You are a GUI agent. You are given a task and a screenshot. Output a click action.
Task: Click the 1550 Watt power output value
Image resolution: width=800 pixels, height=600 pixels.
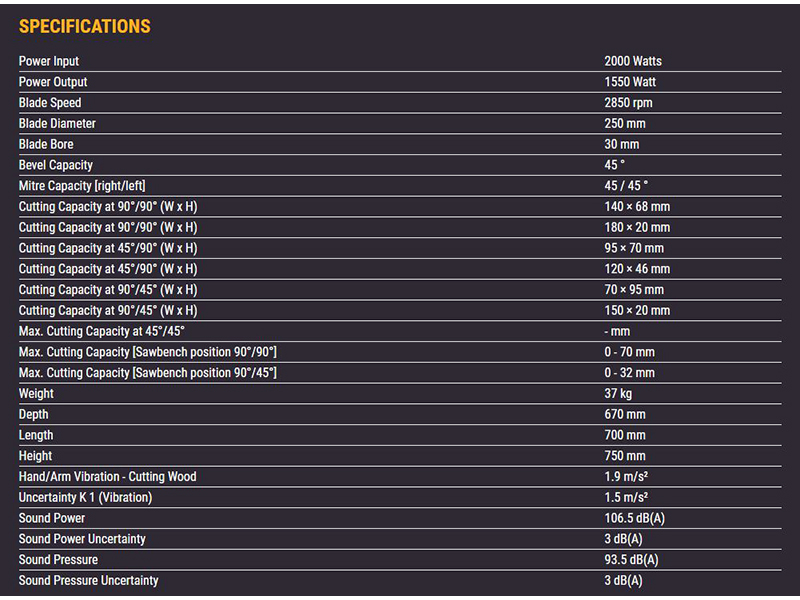tap(630, 82)
